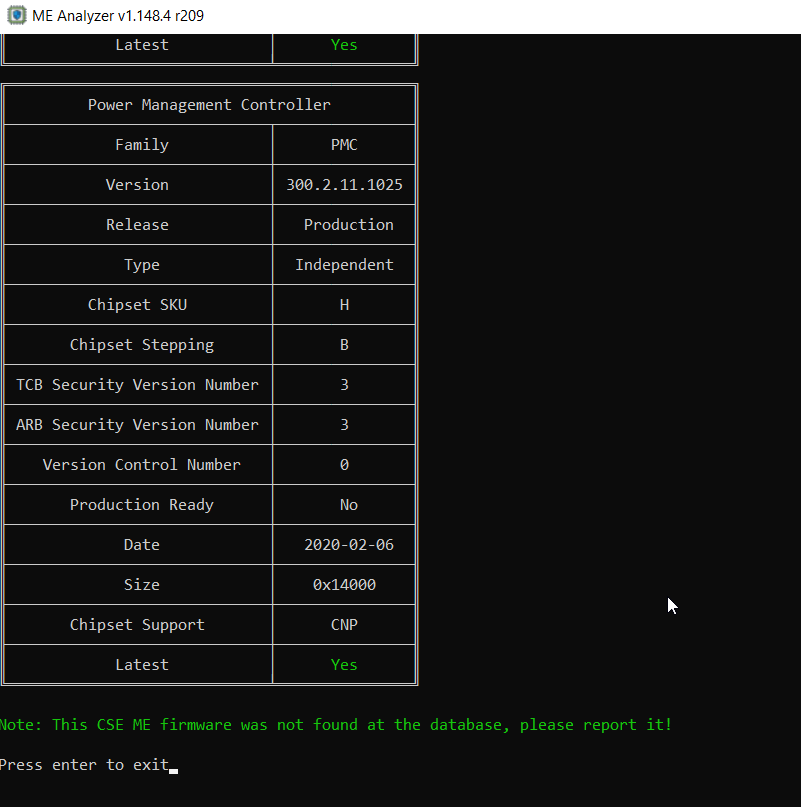Screen dimensions: 801x807
Task: Click the 'Chipset Support' label
Action: 137,625
